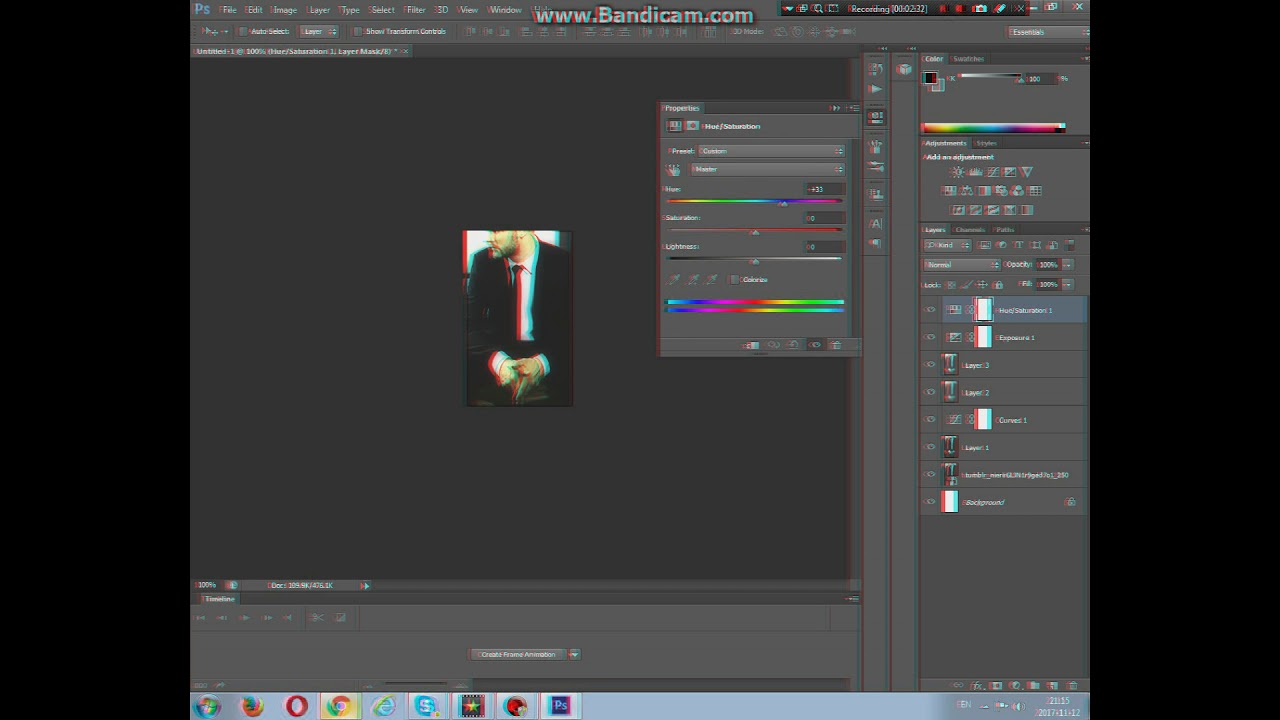
Task: Click the Create Frame Animation button
Action: point(518,654)
